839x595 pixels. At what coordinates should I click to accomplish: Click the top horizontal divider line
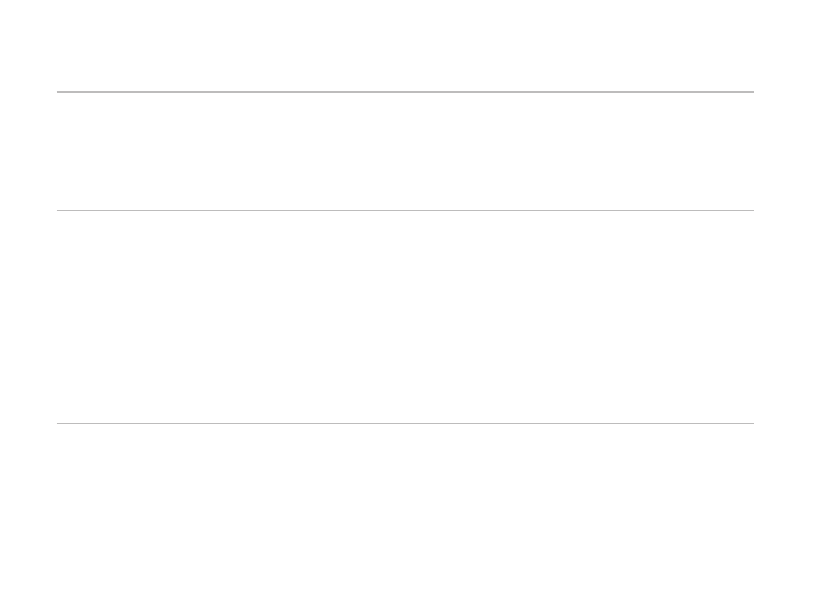click(404, 92)
